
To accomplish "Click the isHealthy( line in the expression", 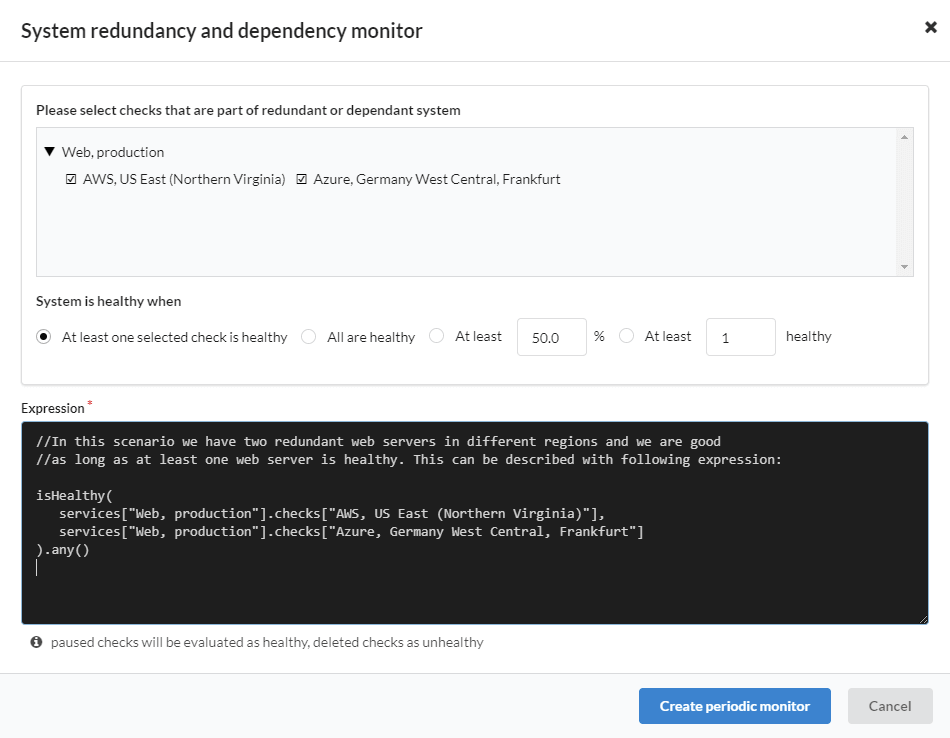I will [74, 496].
